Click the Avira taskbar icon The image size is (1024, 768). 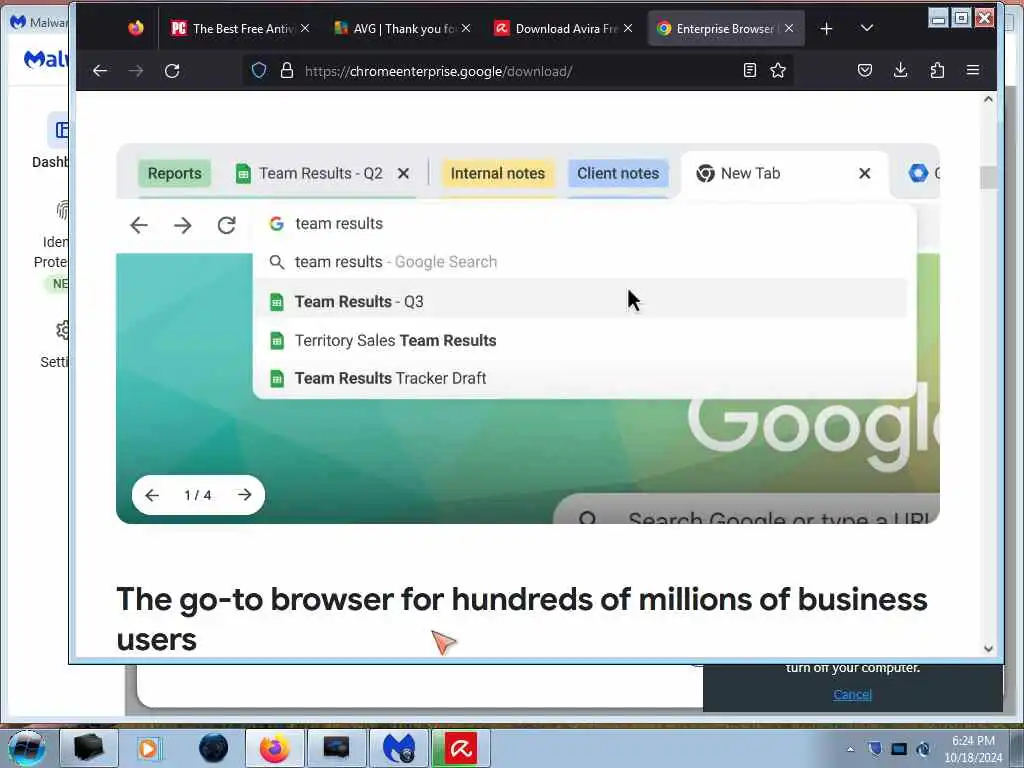tap(461, 748)
